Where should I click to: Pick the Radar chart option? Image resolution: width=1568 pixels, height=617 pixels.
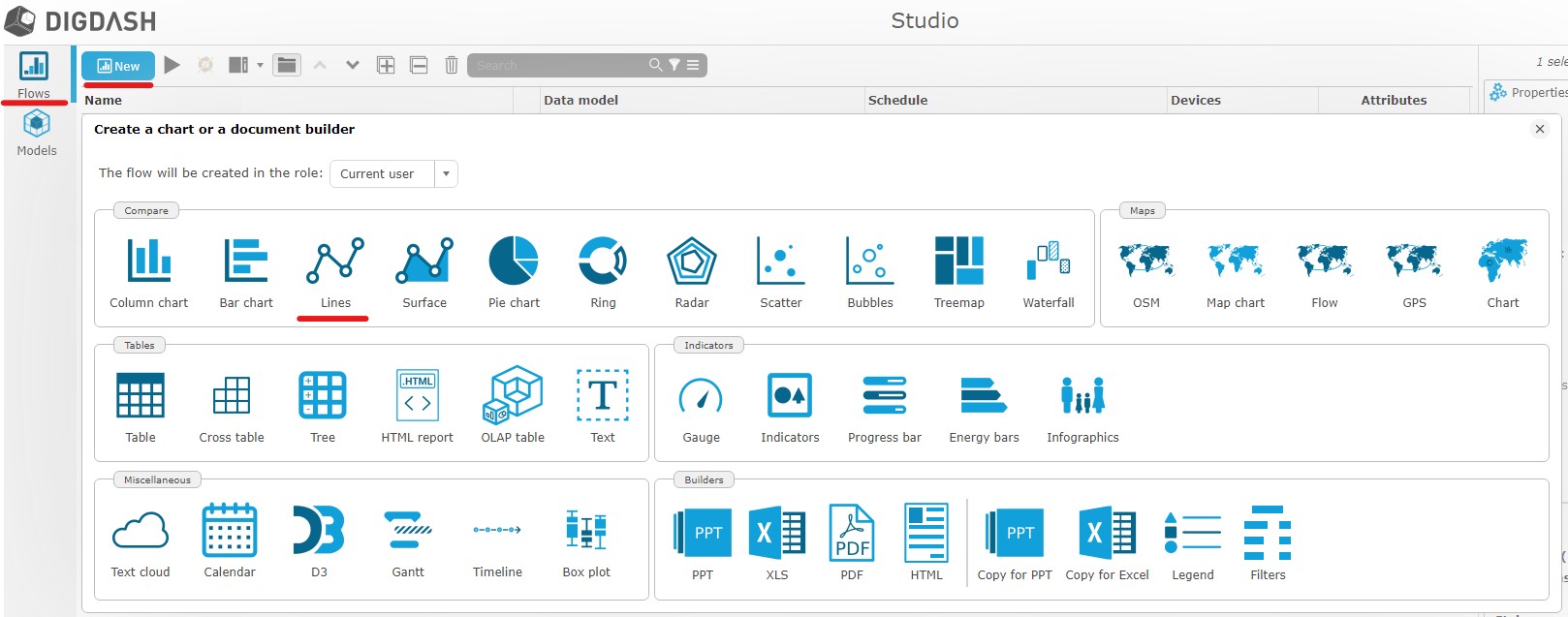[x=692, y=271]
